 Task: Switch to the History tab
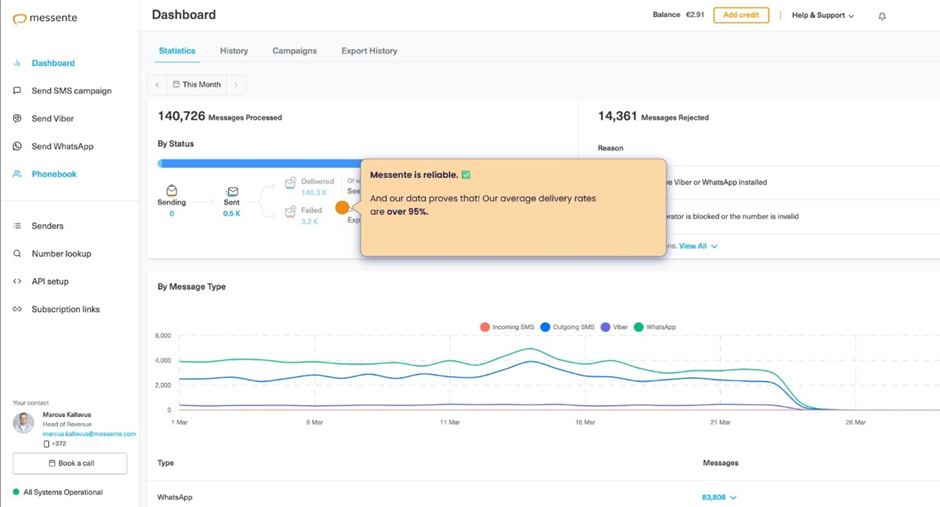click(234, 51)
